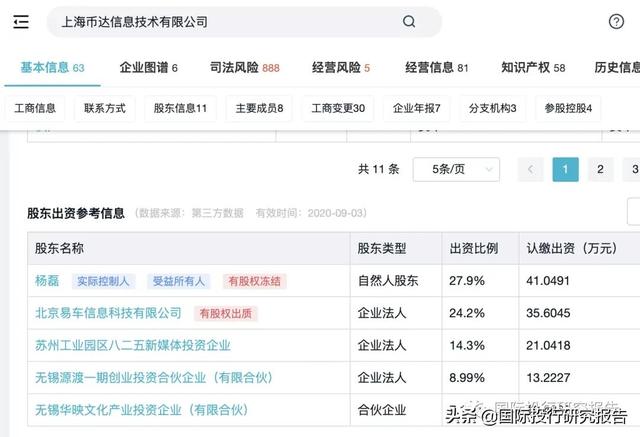The height and width of the screenshot is (437, 640).
Task: Go to pagination page 3
Action: (633, 169)
